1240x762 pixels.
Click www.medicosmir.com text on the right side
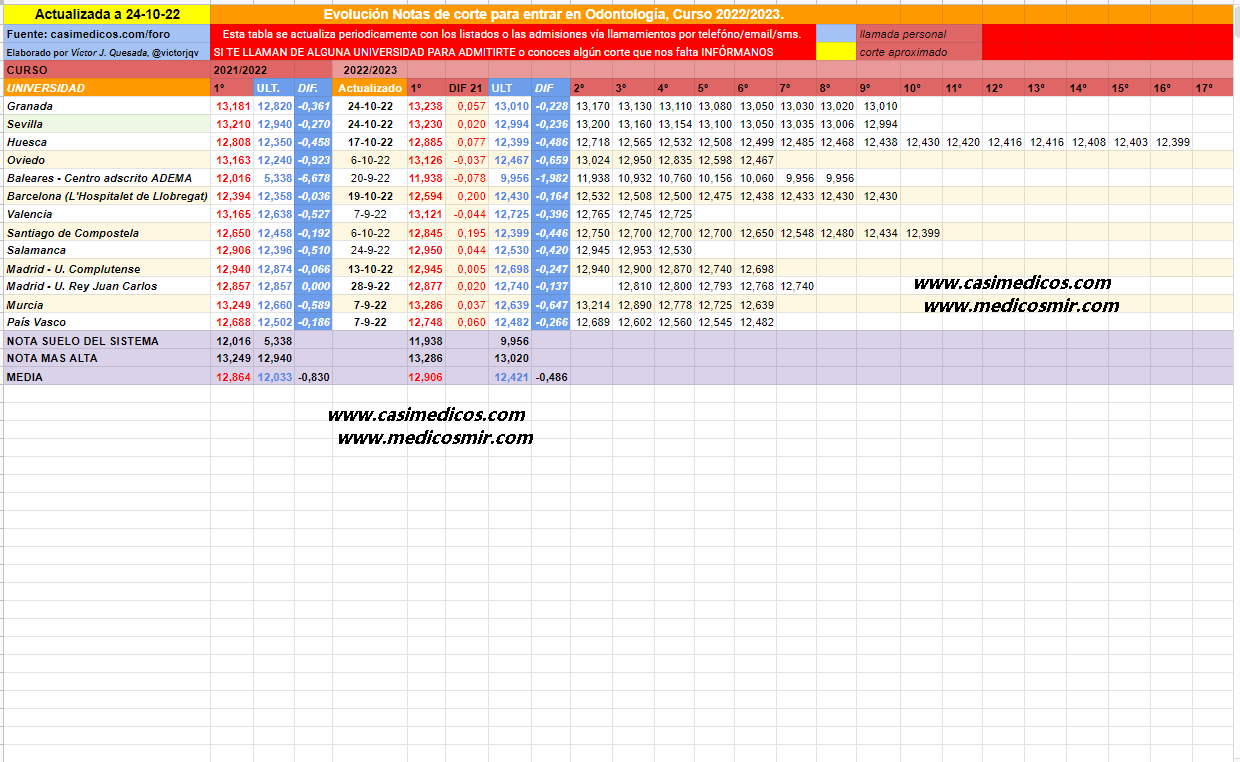[x=1020, y=306]
